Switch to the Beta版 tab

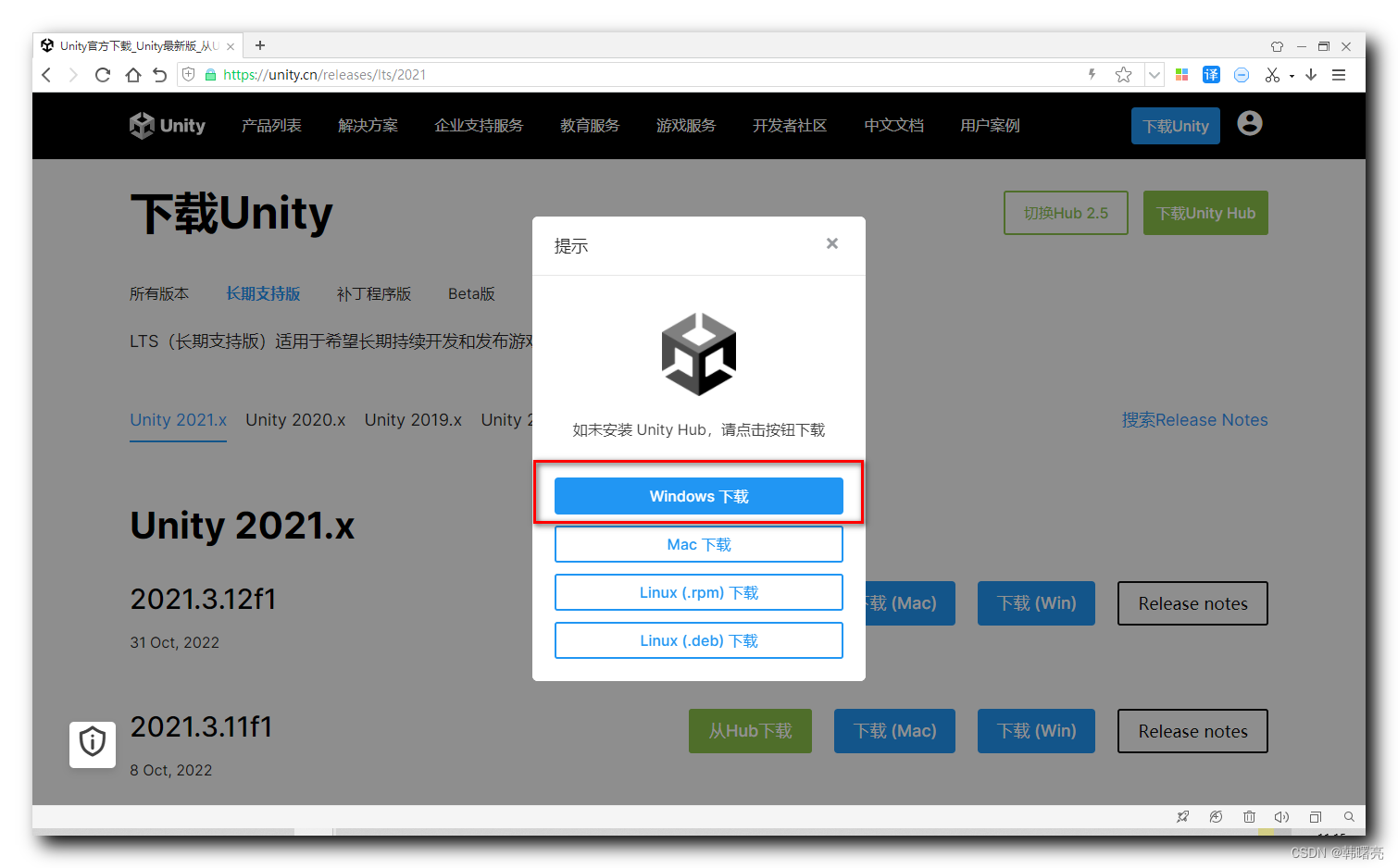click(x=471, y=293)
